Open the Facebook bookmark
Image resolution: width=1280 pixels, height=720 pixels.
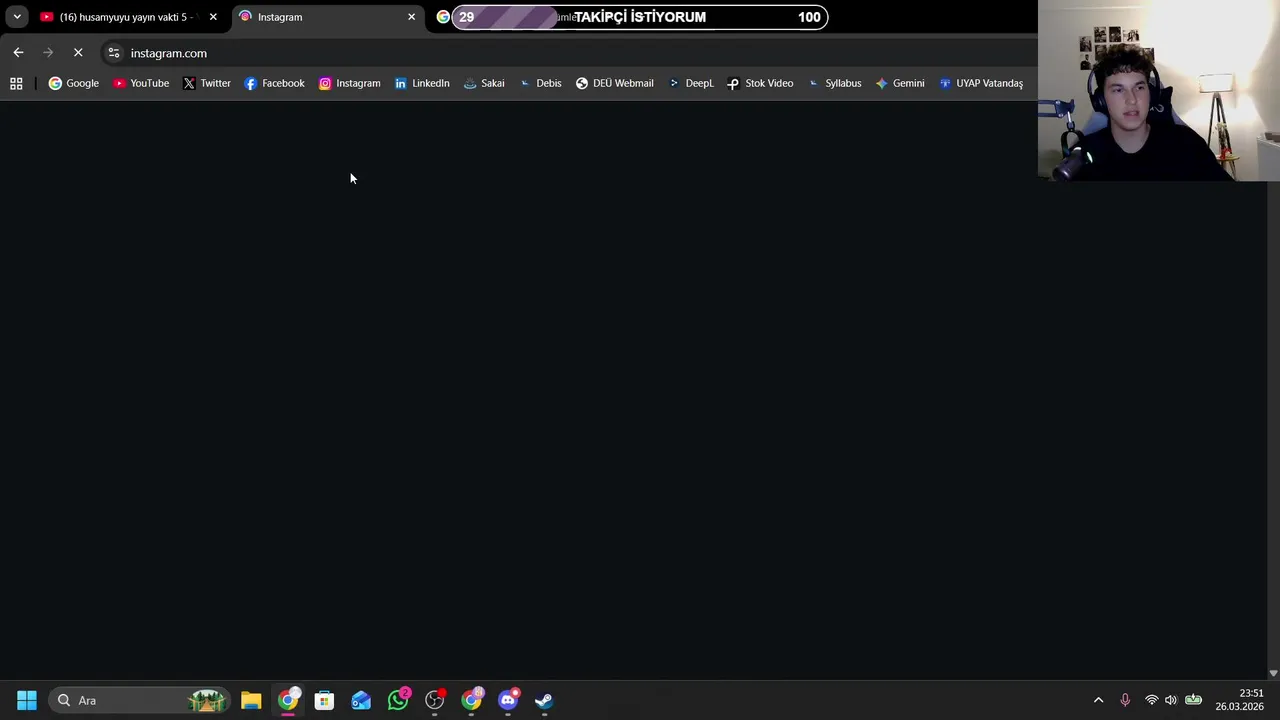tap(274, 83)
